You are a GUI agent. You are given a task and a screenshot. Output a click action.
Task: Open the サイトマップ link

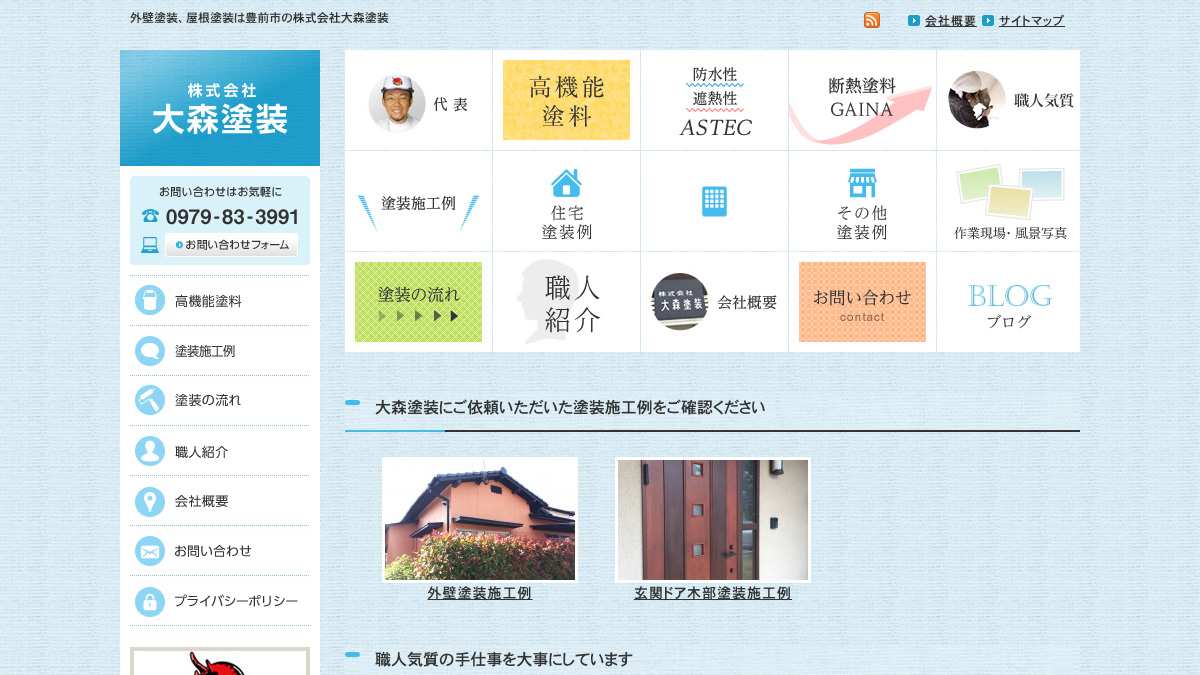tap(1031, 21)
